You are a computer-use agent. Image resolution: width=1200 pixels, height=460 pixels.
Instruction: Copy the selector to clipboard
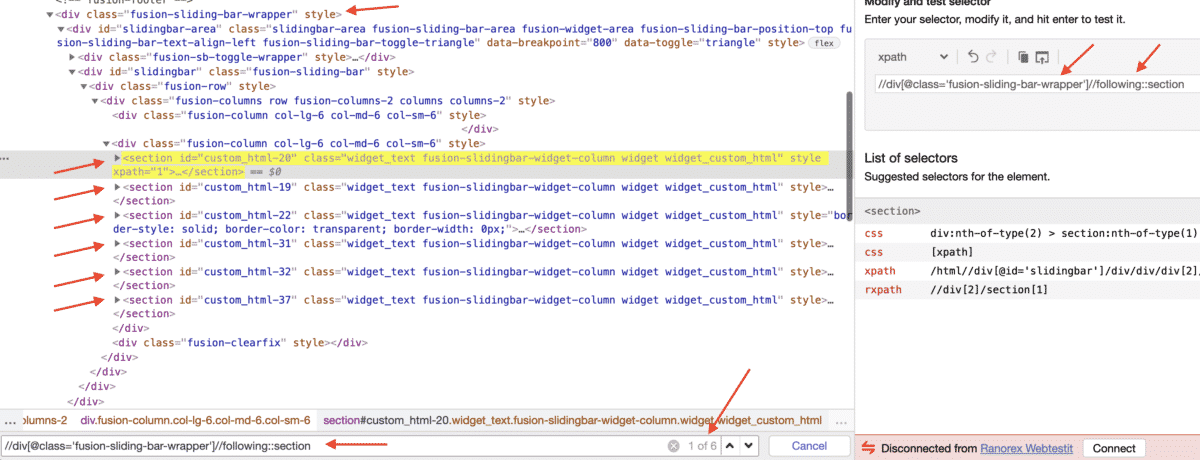pyautogui.click(x=1022, y=57)
